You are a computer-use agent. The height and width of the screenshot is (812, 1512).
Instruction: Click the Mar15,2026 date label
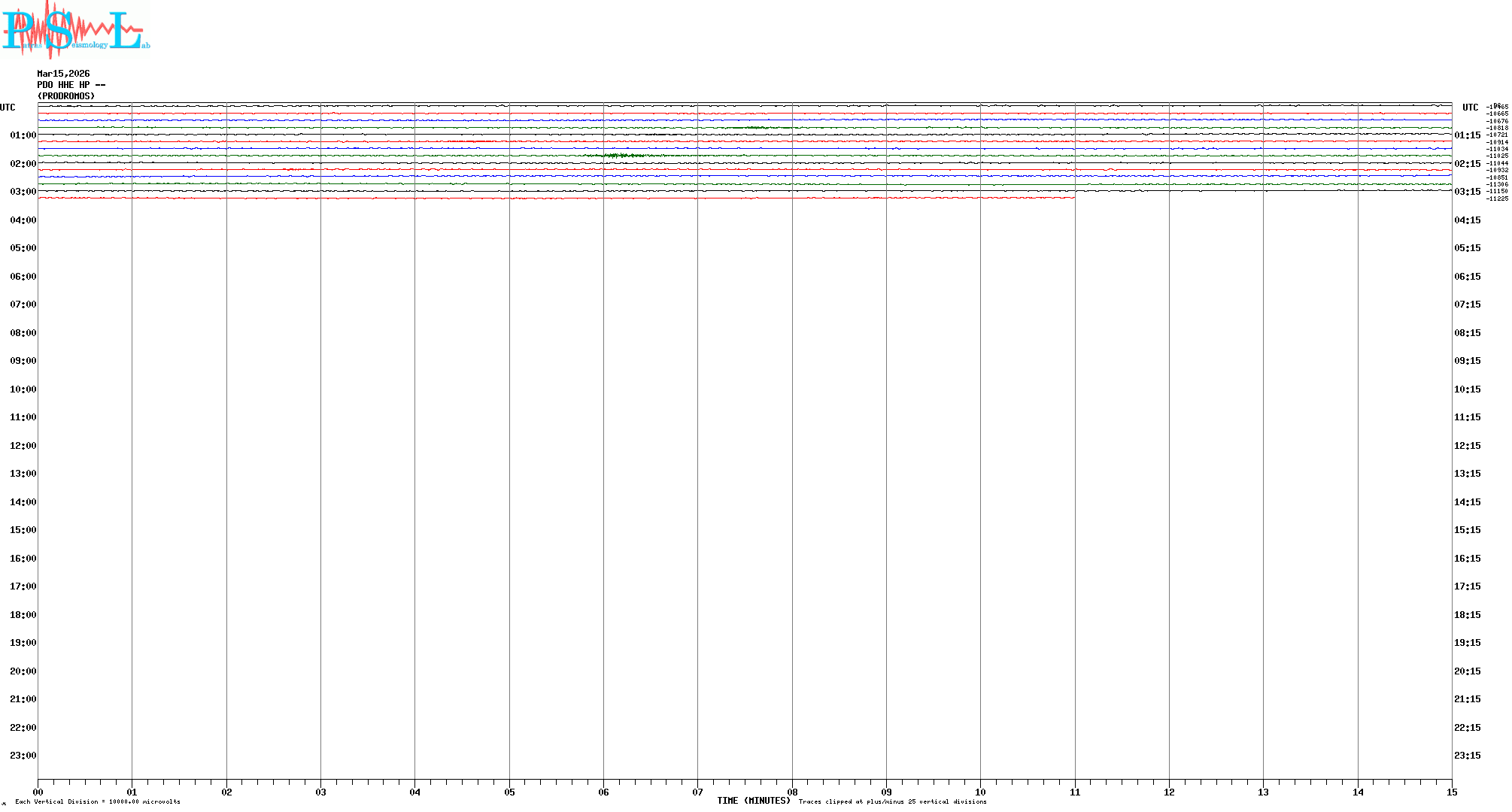coord(63,74)
